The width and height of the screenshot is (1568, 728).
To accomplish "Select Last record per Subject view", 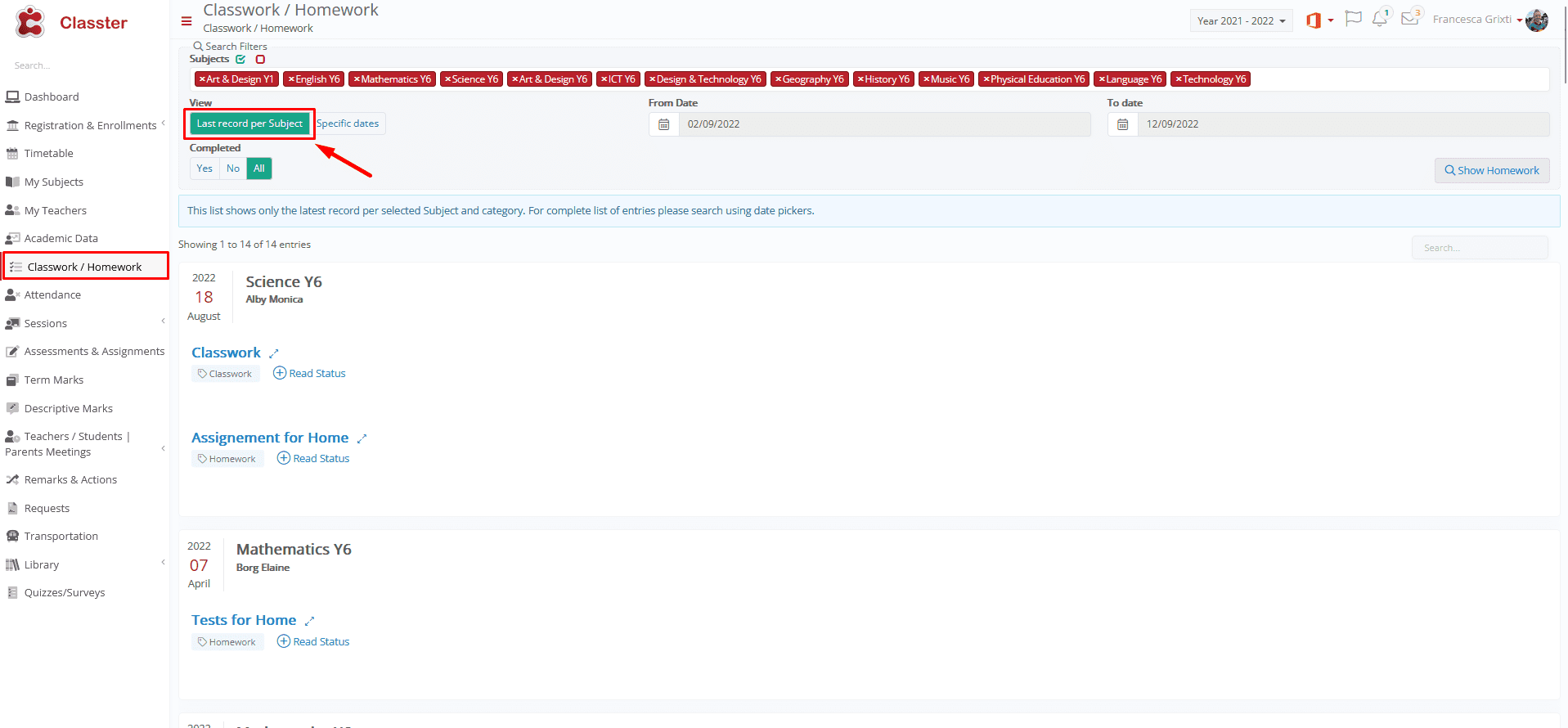I will (249, 124).
